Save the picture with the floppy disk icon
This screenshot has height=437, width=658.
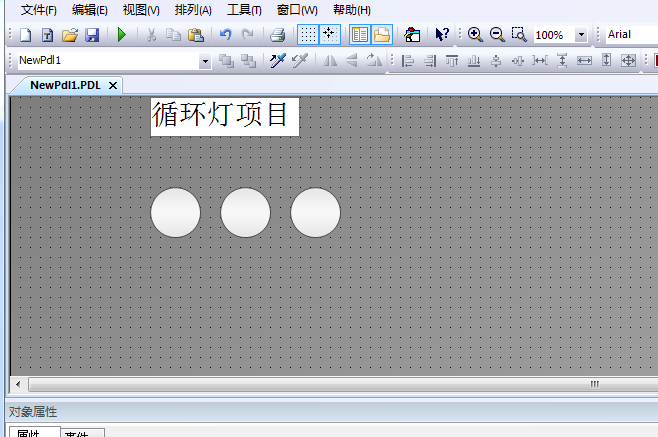coord(92,35)
